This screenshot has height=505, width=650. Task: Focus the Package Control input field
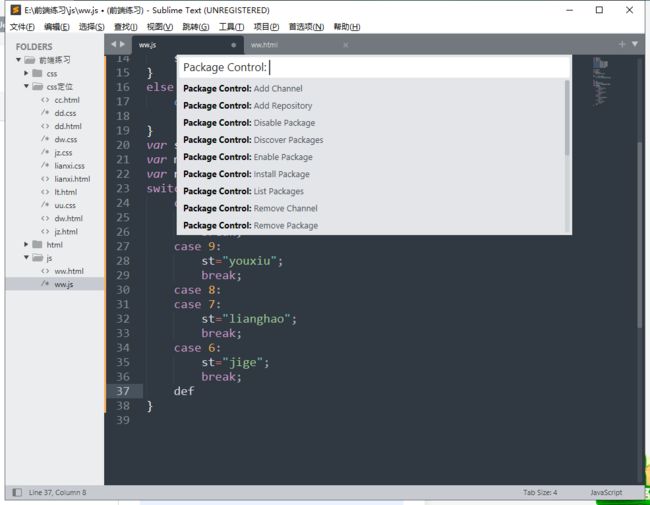[x=374, y=67]
